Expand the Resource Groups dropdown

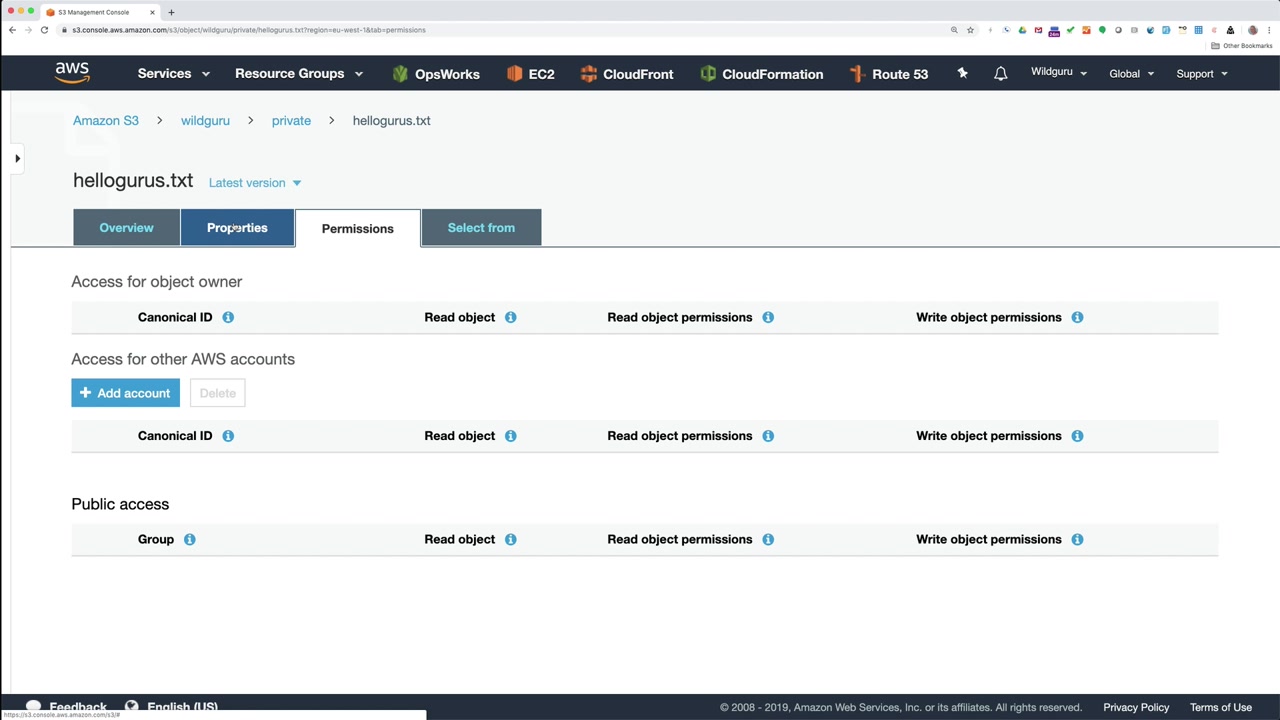point(299,74)
